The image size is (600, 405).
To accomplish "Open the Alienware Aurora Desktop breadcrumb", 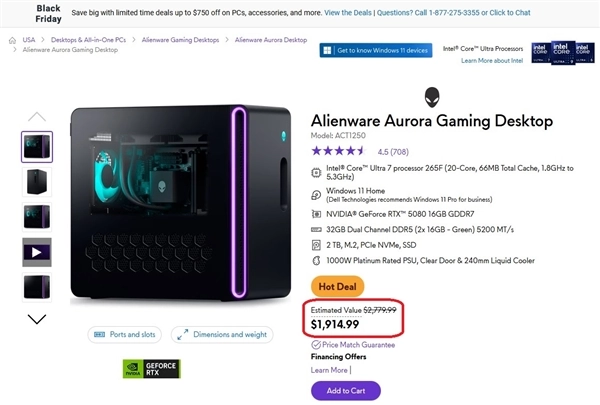I will (270, 40).
